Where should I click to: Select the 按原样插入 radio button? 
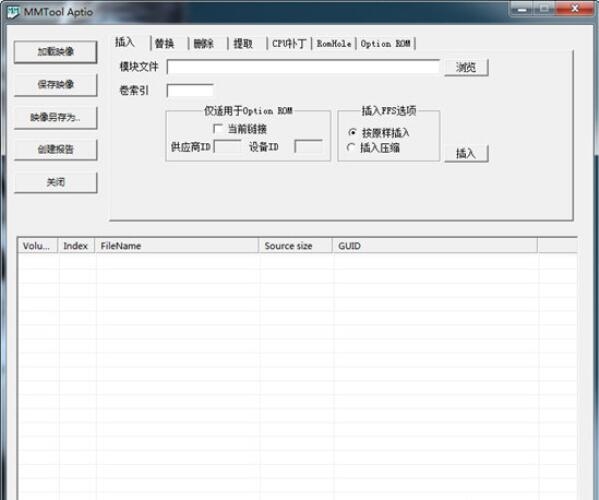tap(352, 133)
